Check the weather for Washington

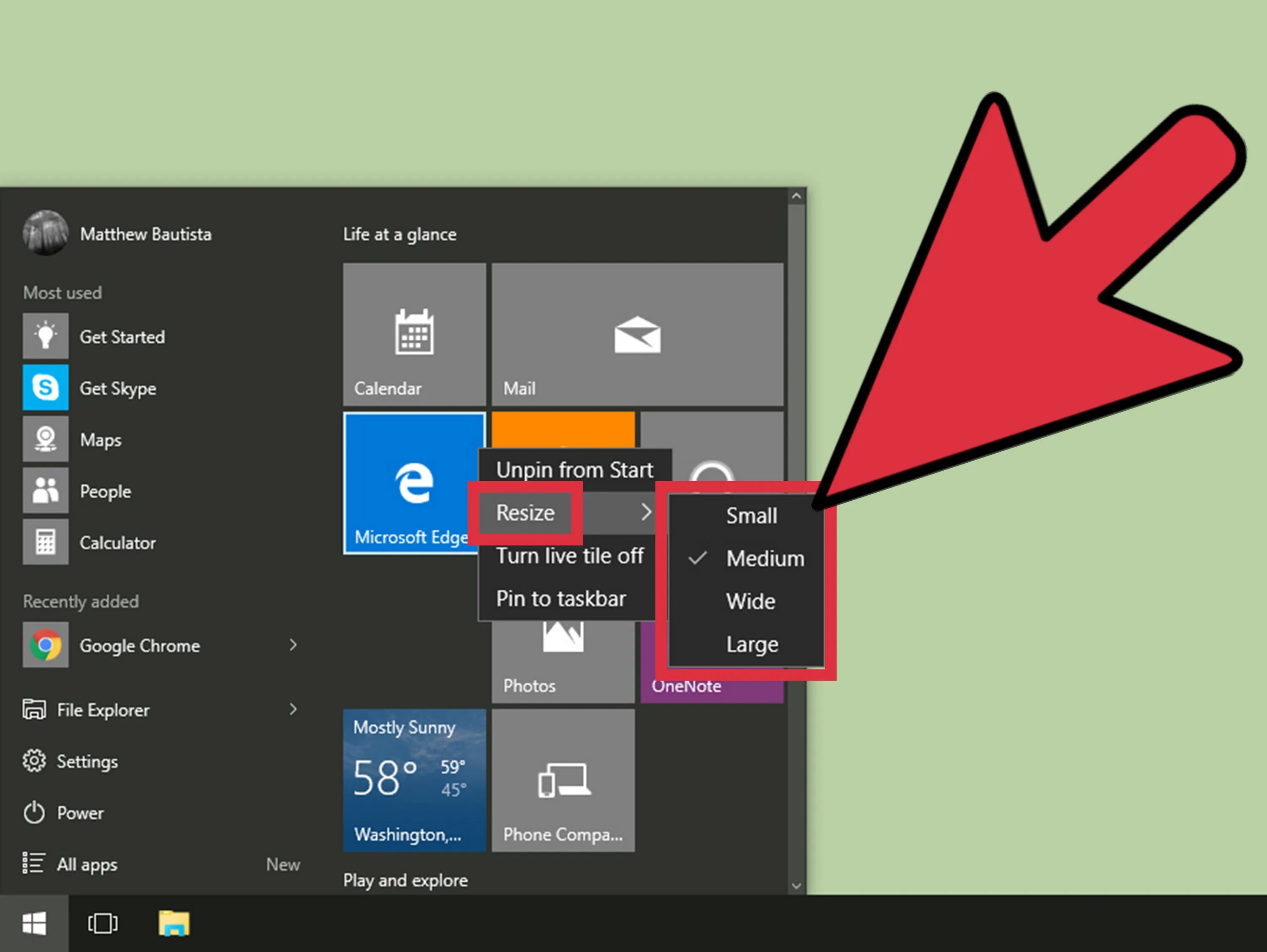[413, 778]
